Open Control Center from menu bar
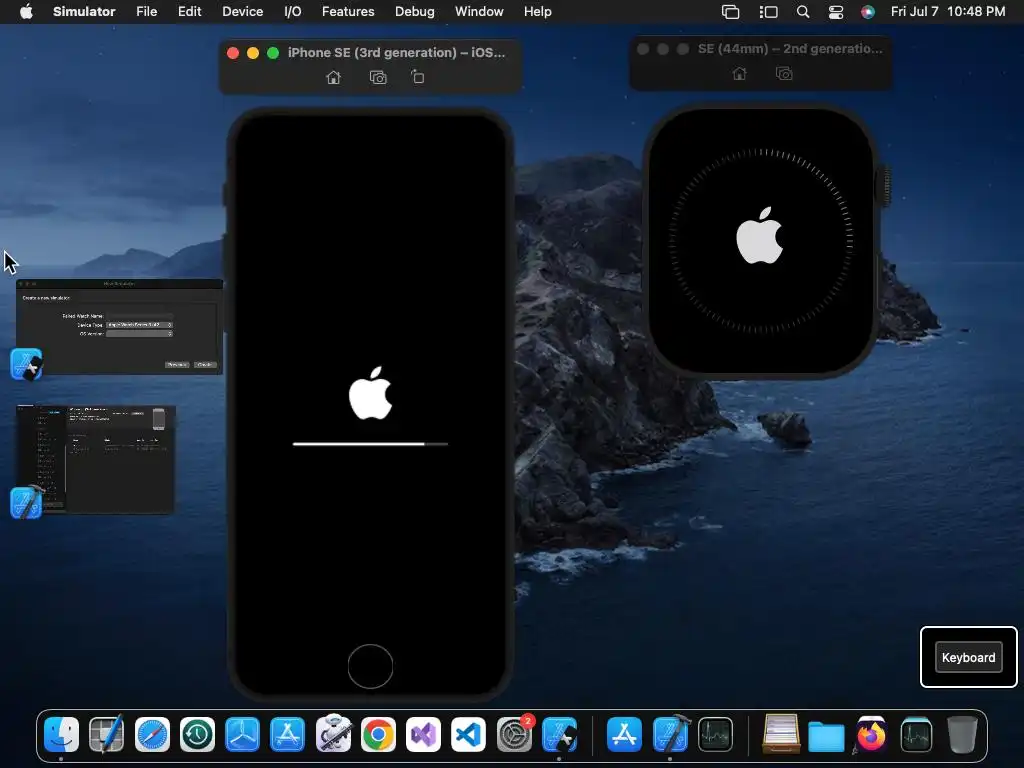 (836, 12)
